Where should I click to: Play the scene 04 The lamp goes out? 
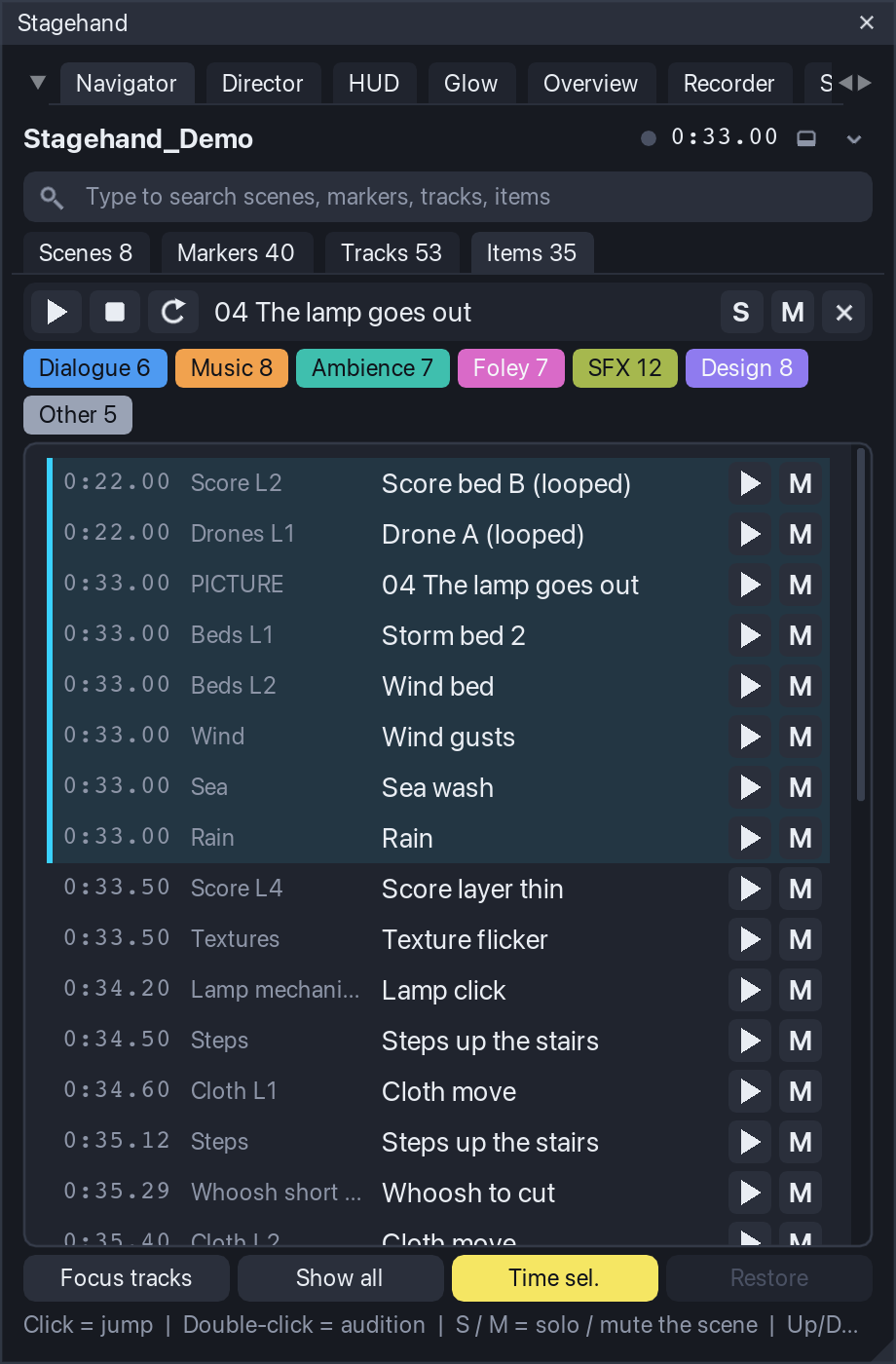point(56,312)
